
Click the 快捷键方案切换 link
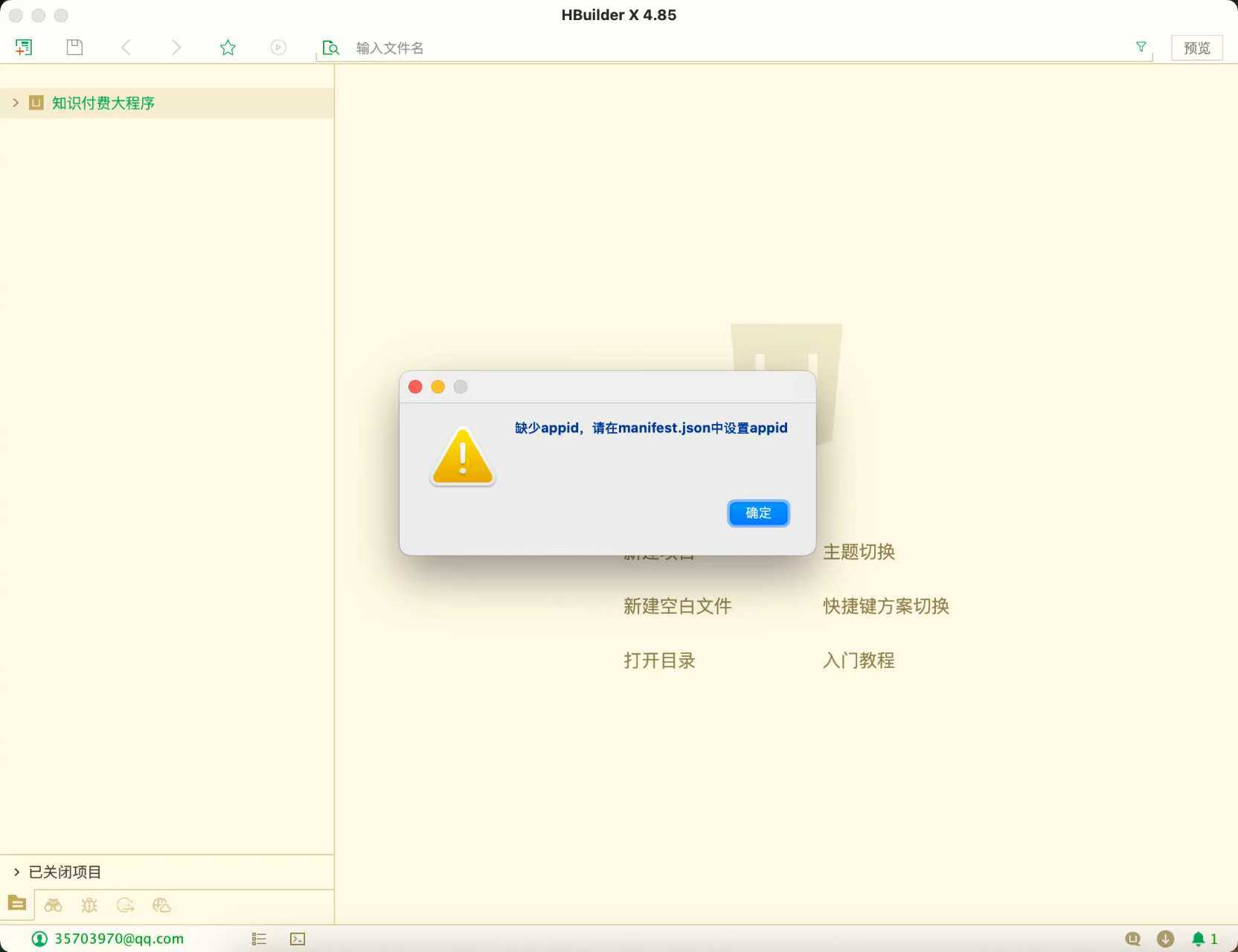pos(885,606)
